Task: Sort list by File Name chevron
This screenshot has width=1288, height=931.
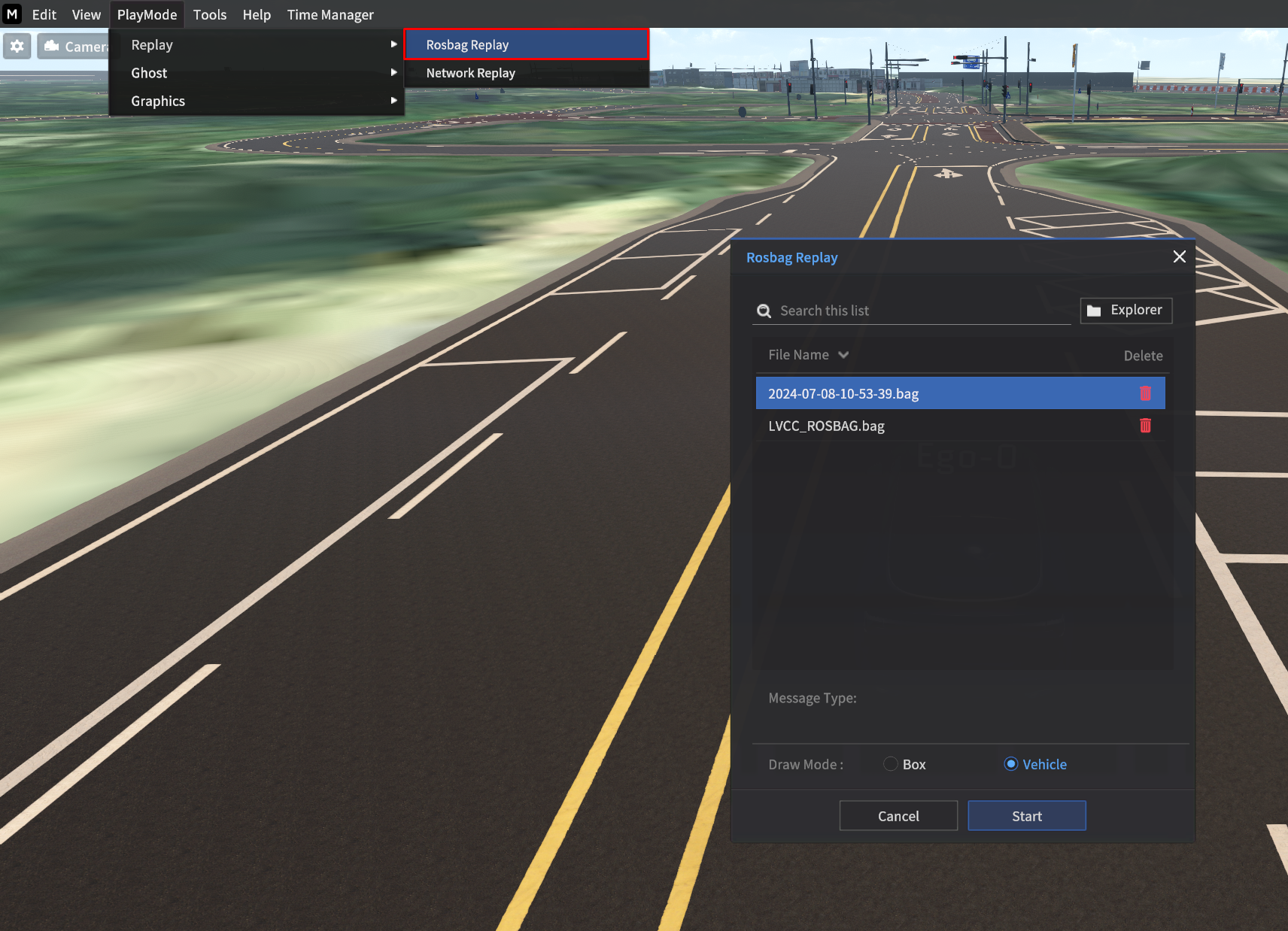Action: pos(843,355)
